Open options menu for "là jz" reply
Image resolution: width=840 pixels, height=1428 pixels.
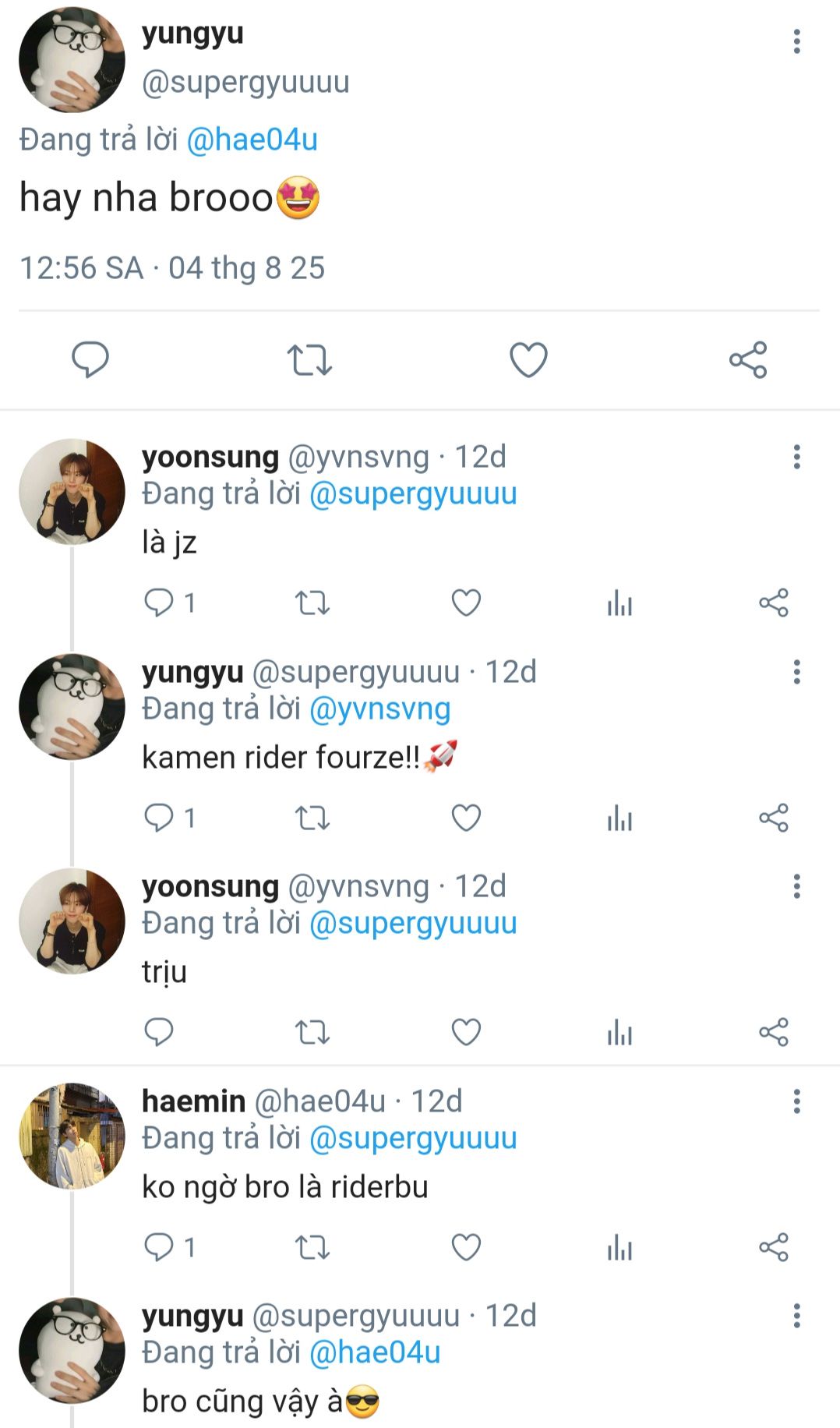point(796,457)
